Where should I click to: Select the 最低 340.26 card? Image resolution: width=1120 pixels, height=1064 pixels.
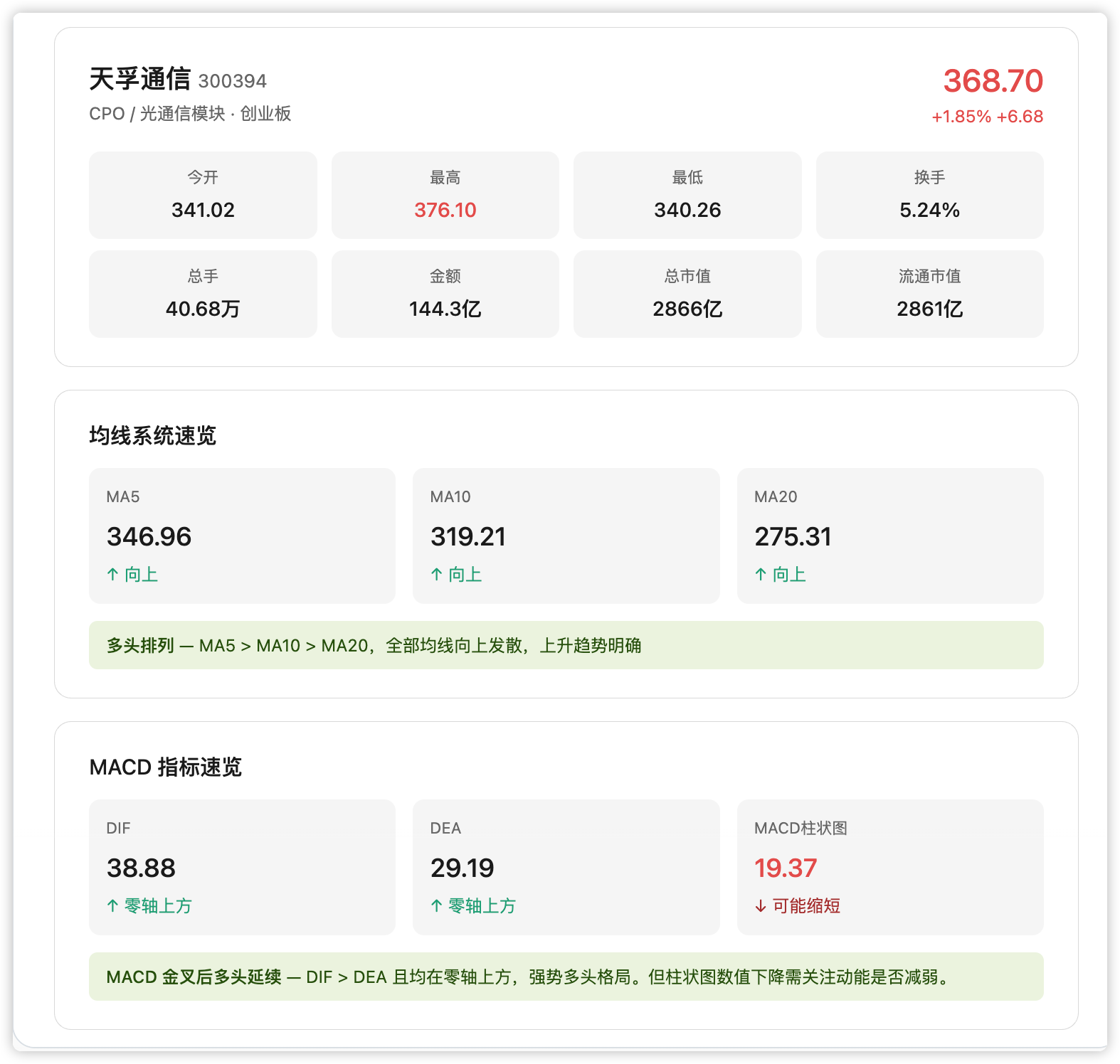pos(687,195)
